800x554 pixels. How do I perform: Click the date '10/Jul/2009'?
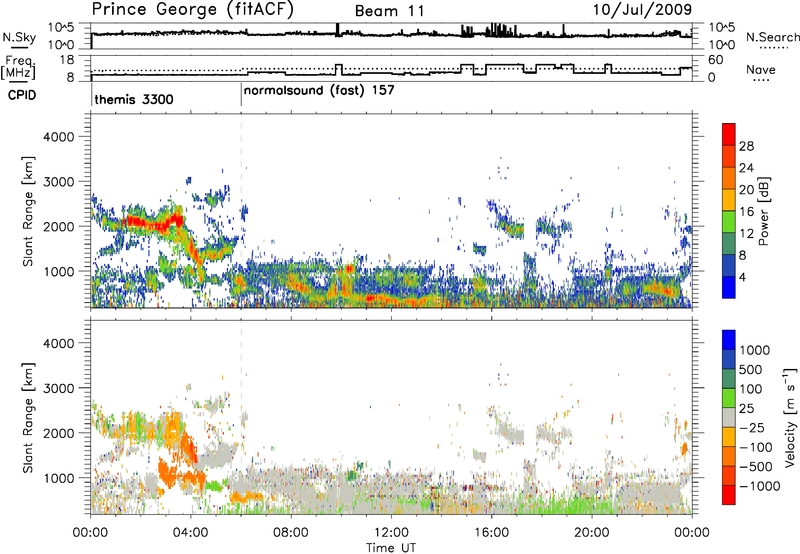(x=642, y=10)
